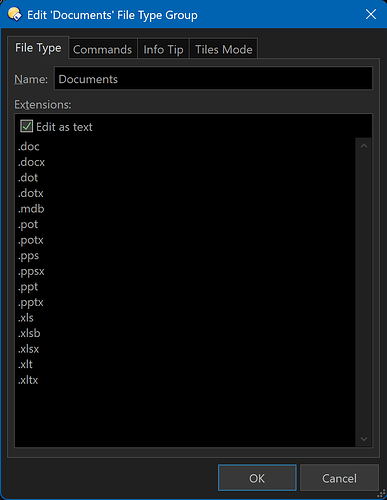Place cursor on the .pptx line
The width and height of the screenshot is (387, 500).
point(31,303)
